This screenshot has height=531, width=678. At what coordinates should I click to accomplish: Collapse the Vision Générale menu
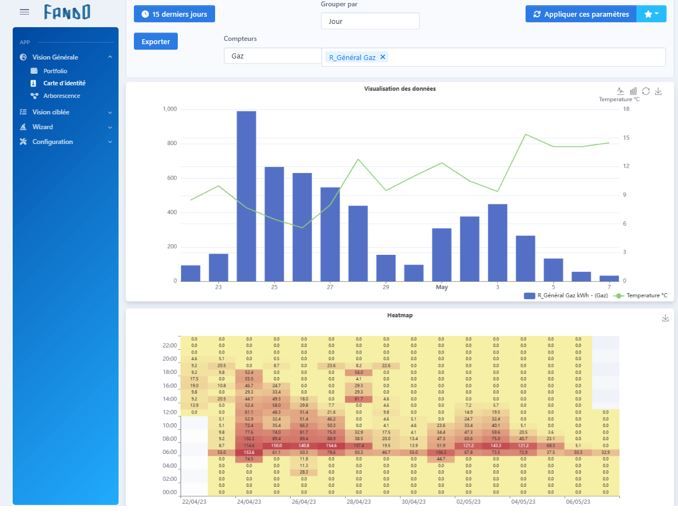click(110, 57)
